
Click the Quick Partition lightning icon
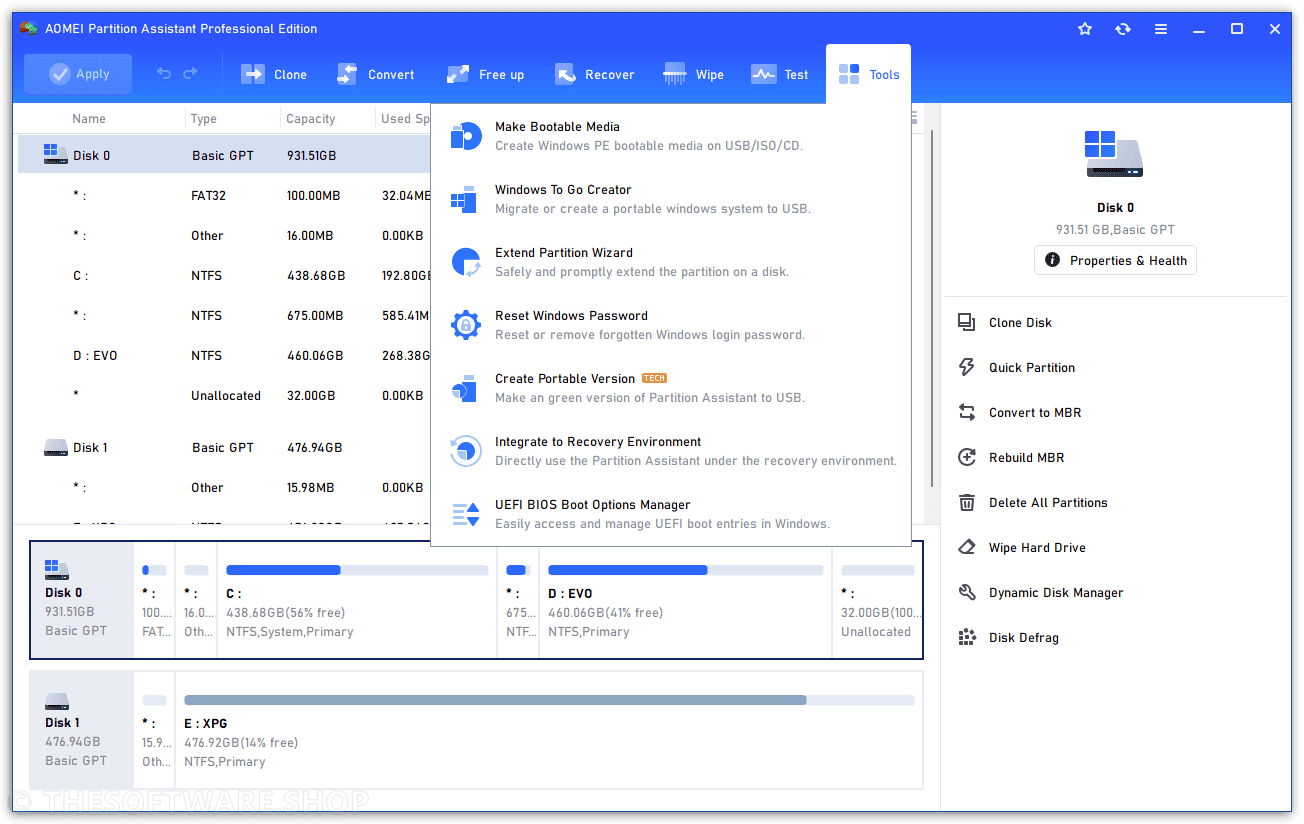coord(967,367)
